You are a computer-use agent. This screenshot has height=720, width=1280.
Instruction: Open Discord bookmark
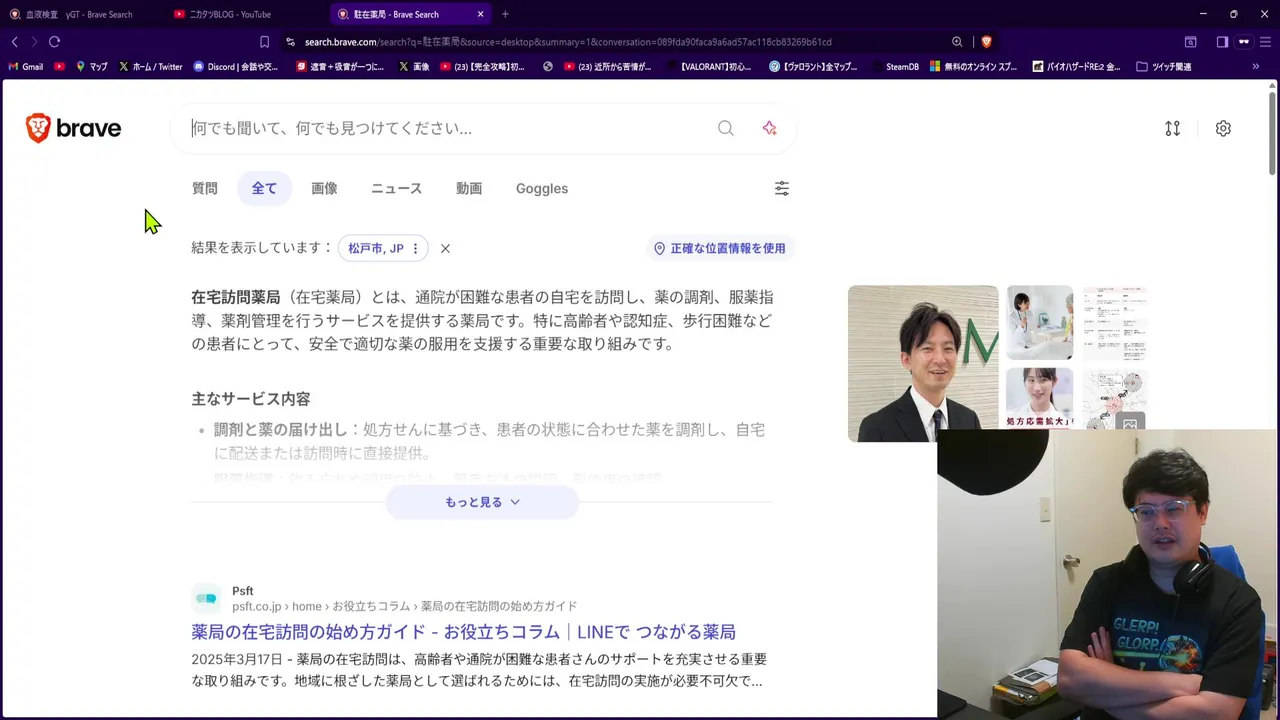coord(236,67)
